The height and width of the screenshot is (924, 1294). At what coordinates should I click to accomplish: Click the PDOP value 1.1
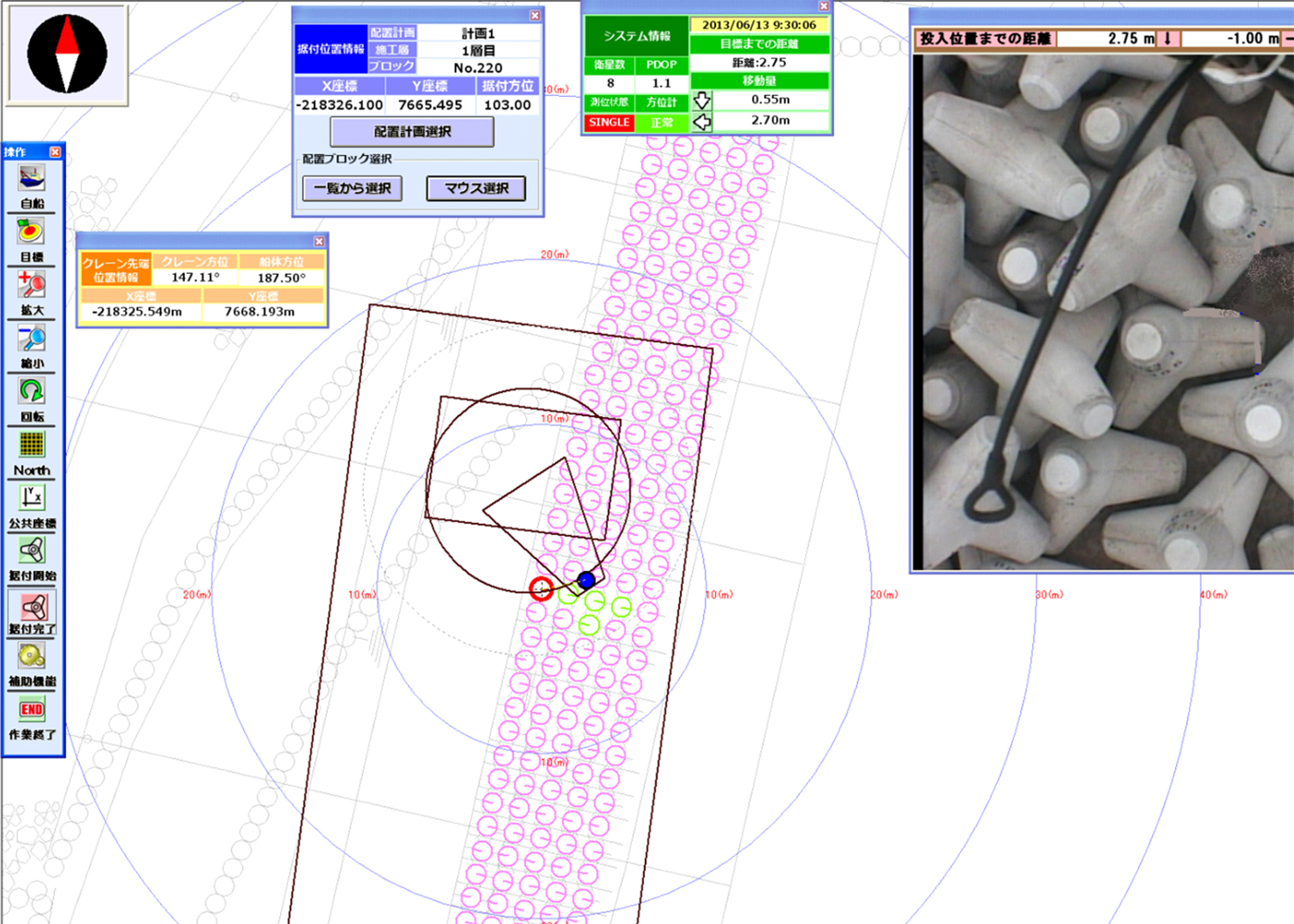click(x=661, y=83)
